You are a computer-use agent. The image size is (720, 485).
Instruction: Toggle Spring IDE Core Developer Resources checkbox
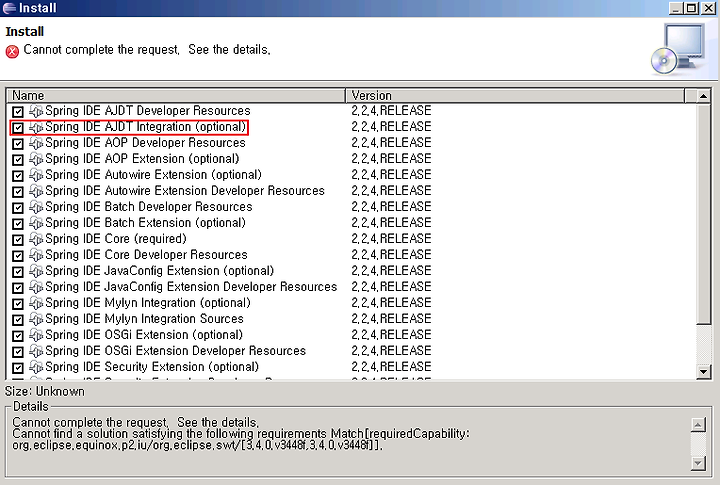pos(18,256)
